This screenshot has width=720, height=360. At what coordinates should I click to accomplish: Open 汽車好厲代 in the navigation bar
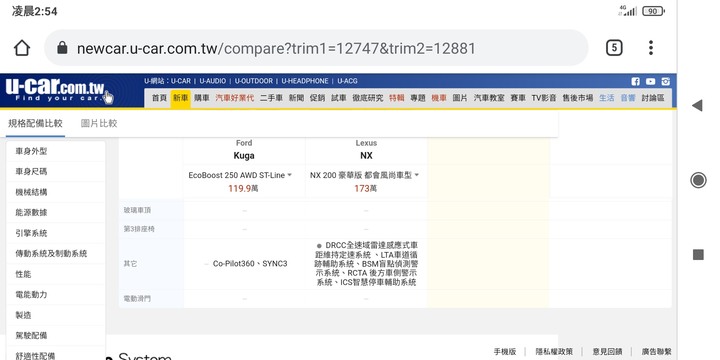235,98
